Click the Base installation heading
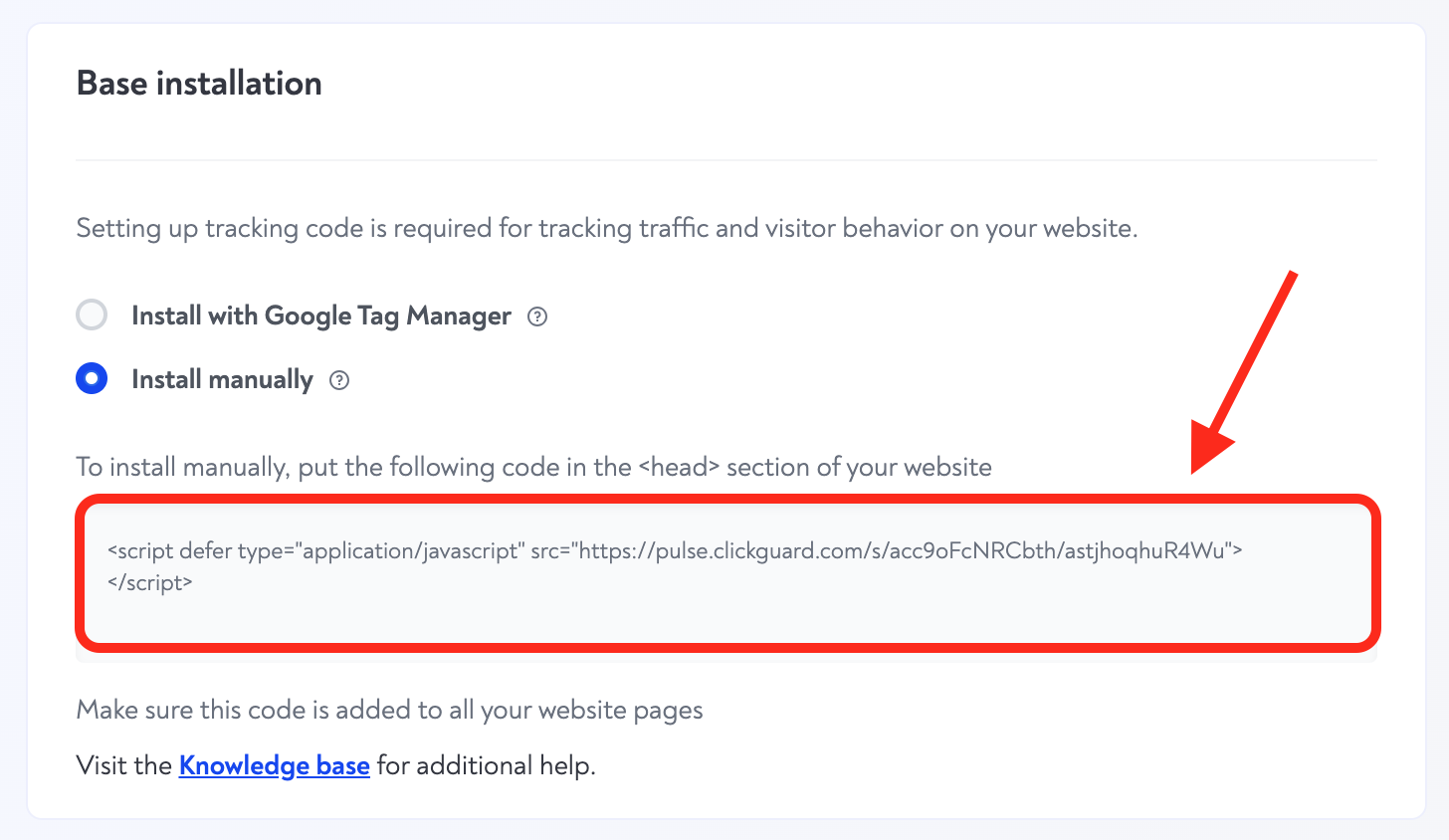Viewport: 1449px width, 840px height. point(199,83)
